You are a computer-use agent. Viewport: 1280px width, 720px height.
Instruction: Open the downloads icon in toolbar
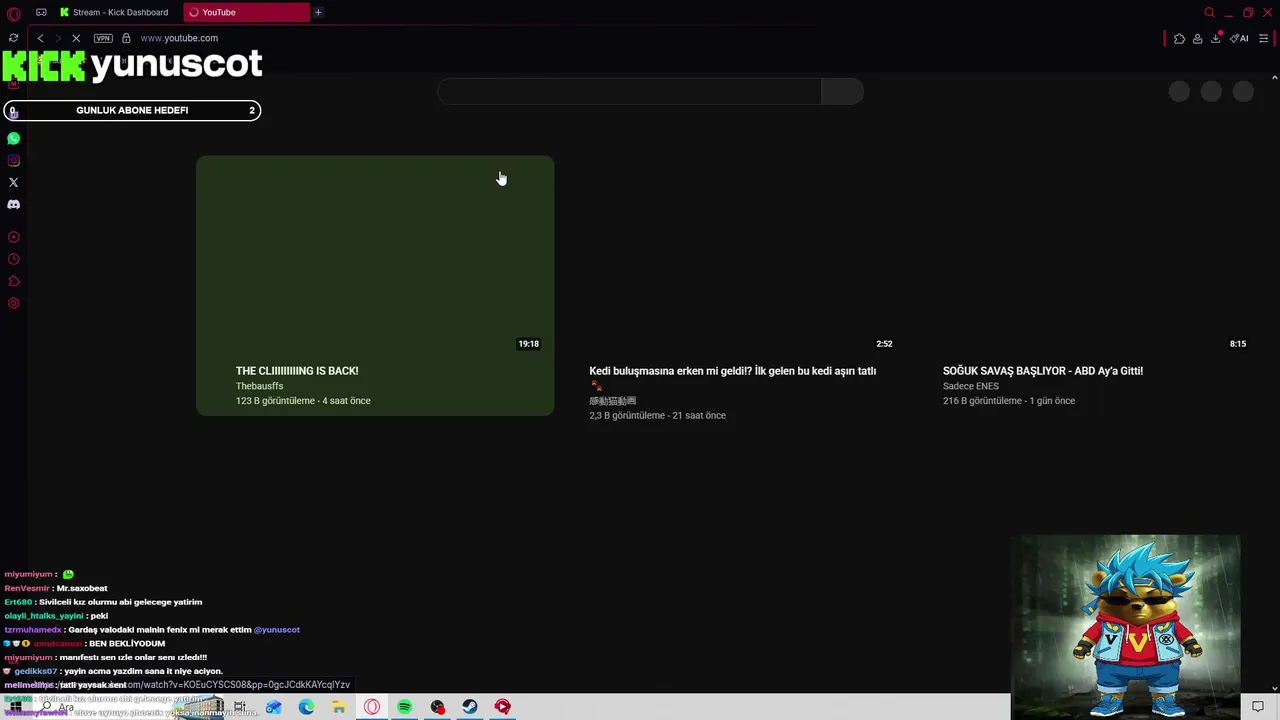point(1216,38)
